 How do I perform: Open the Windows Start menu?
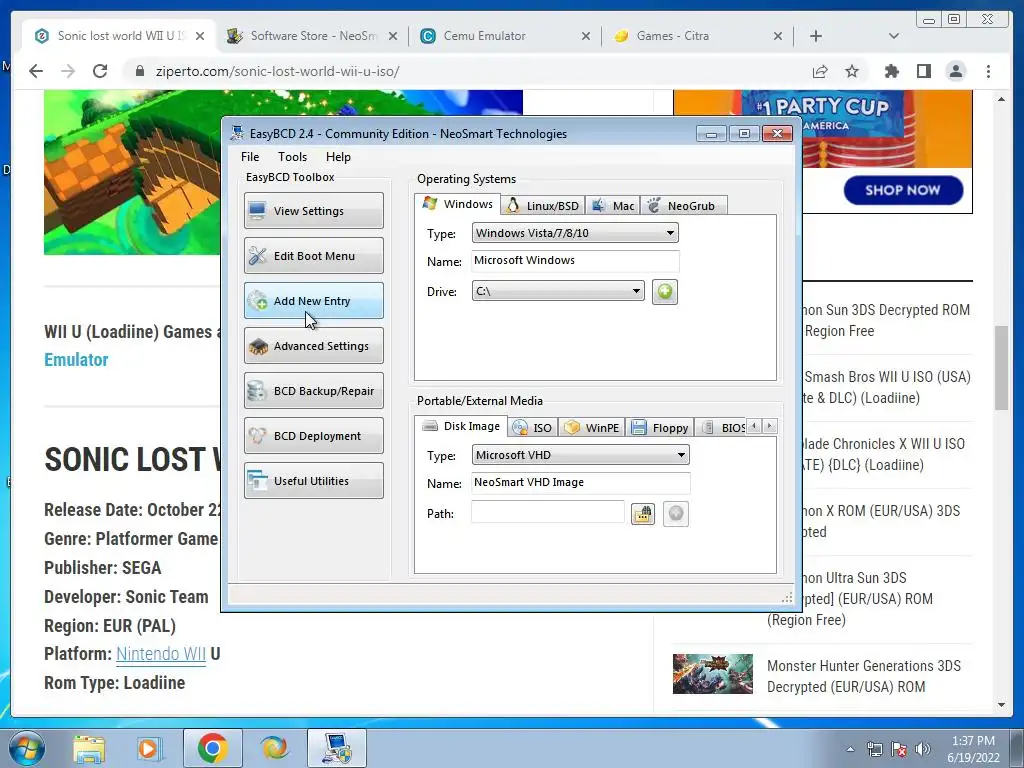26,748
